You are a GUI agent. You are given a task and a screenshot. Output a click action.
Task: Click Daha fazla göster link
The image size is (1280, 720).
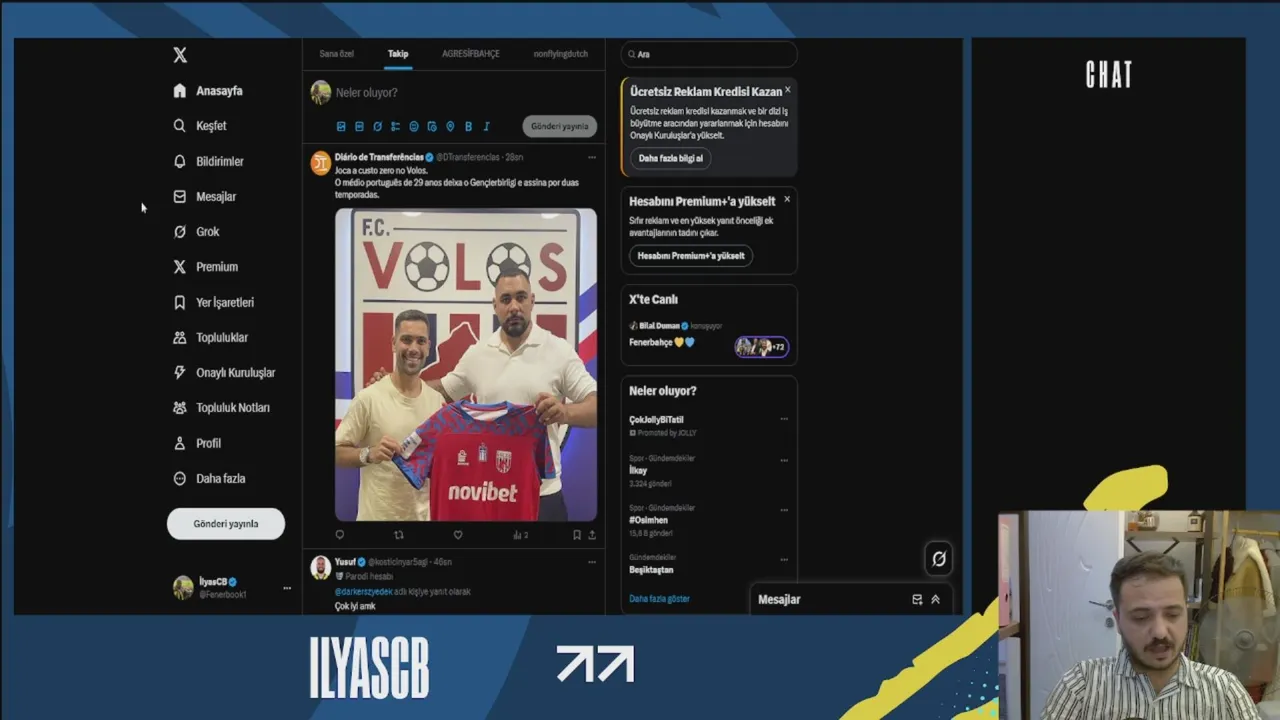pyautogui.click(x=660, y=599)
